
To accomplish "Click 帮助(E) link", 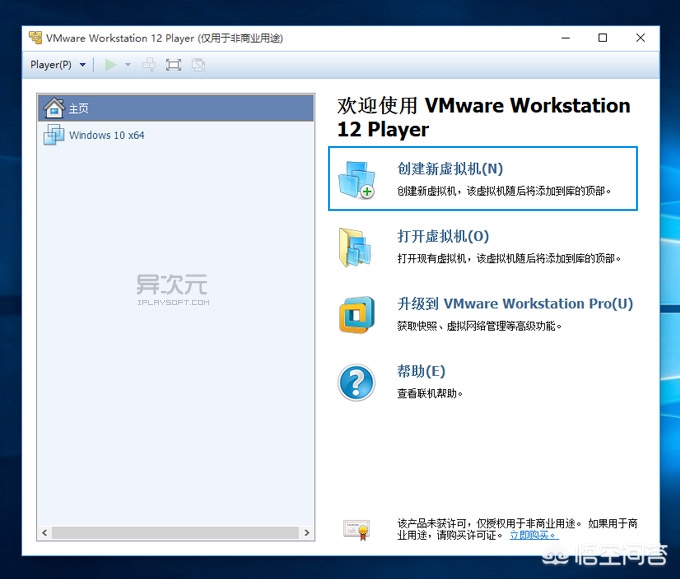I will click(421, 371).
